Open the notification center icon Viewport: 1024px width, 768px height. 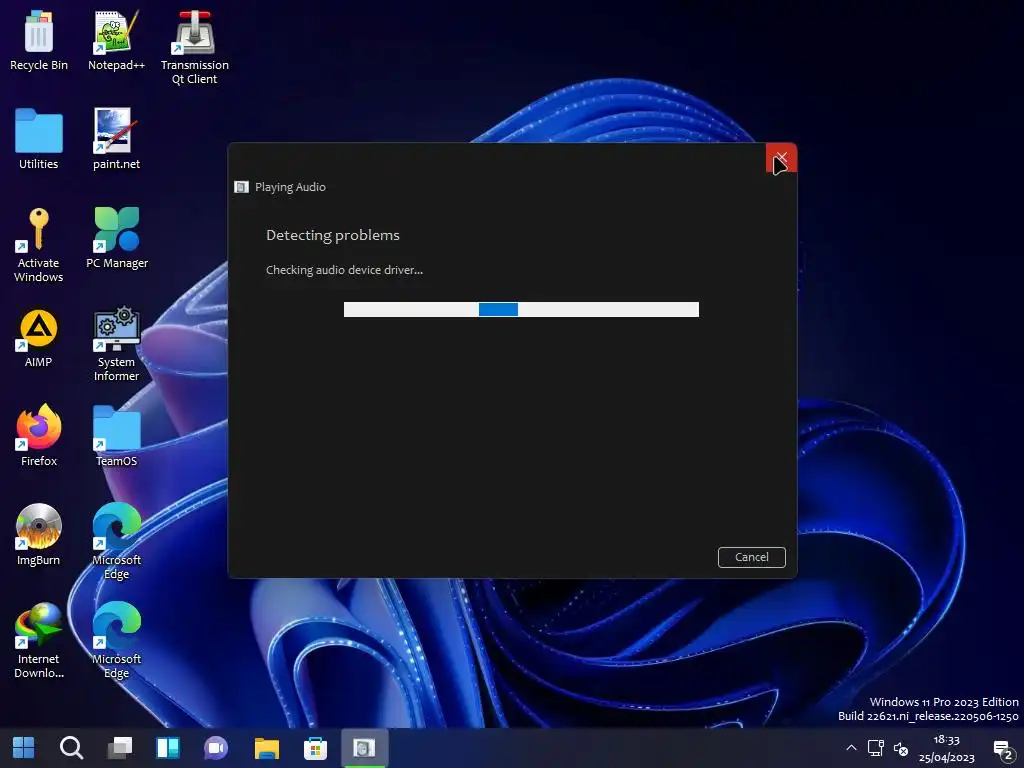click(1004, 750)
